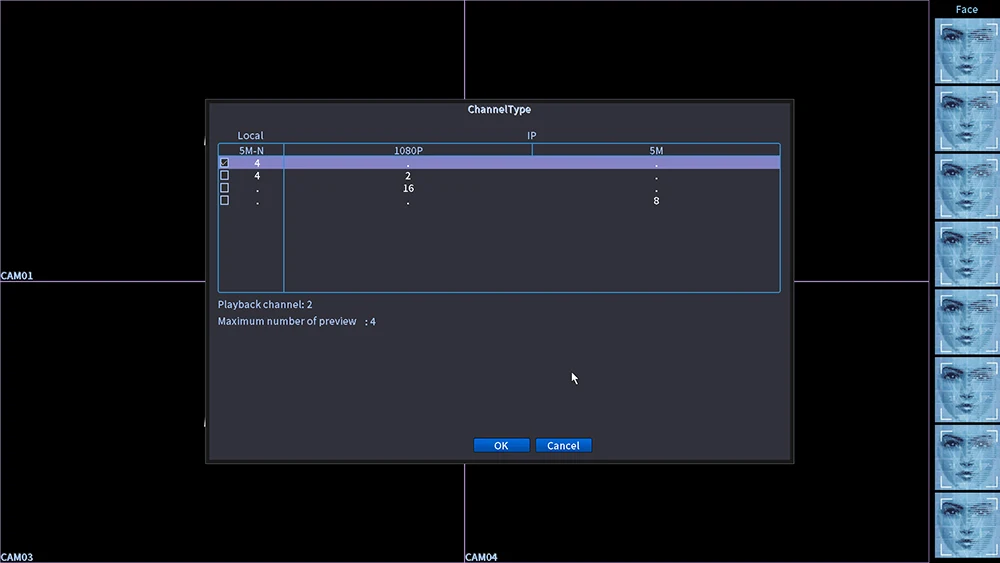Click the Playback channel: 2 label
The width and height of the screenshot is (1000, 563).
pyautogui.click(x=265, y=305)
